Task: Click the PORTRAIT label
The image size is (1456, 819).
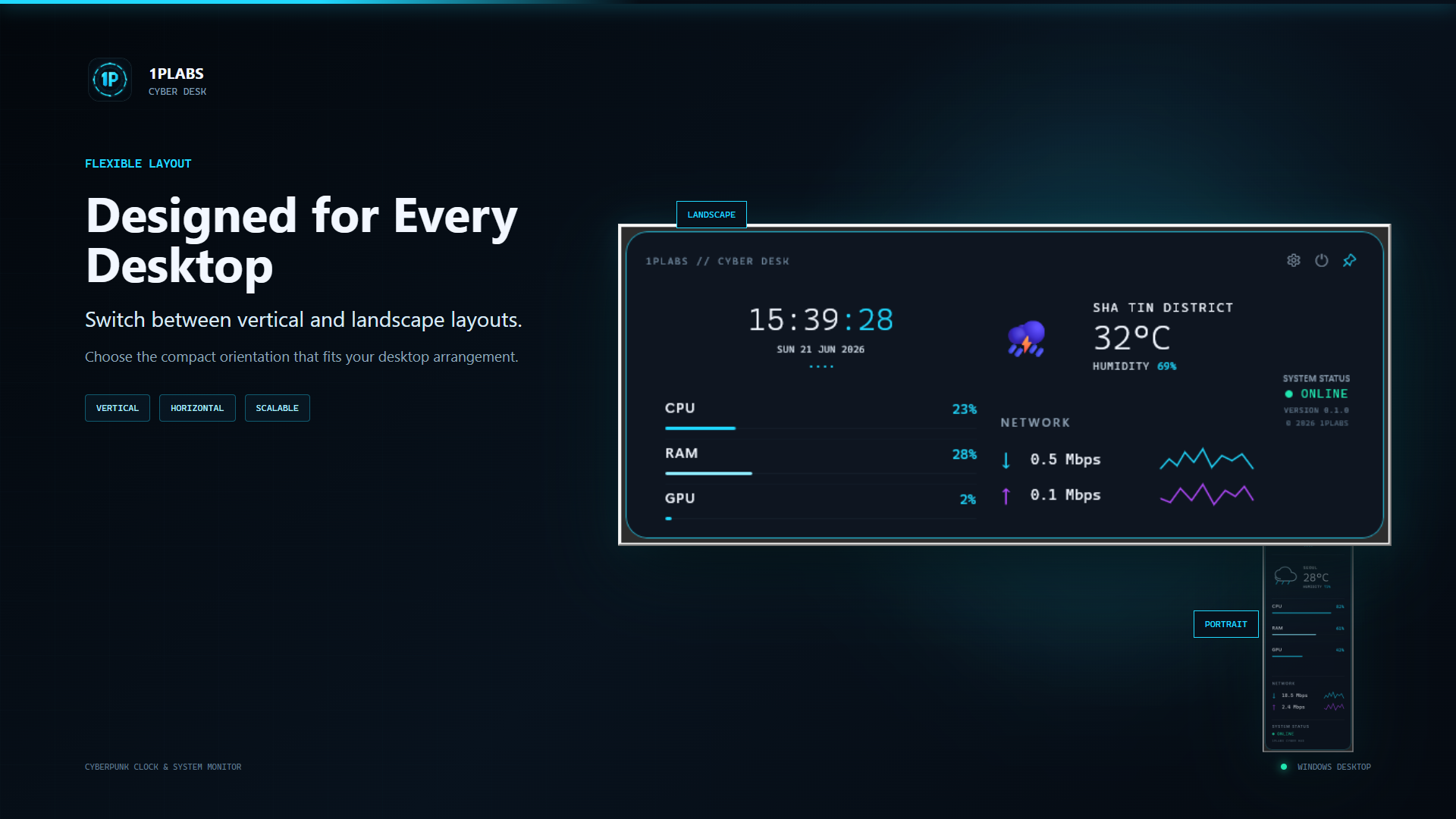Action: [x=1225, y=624]
